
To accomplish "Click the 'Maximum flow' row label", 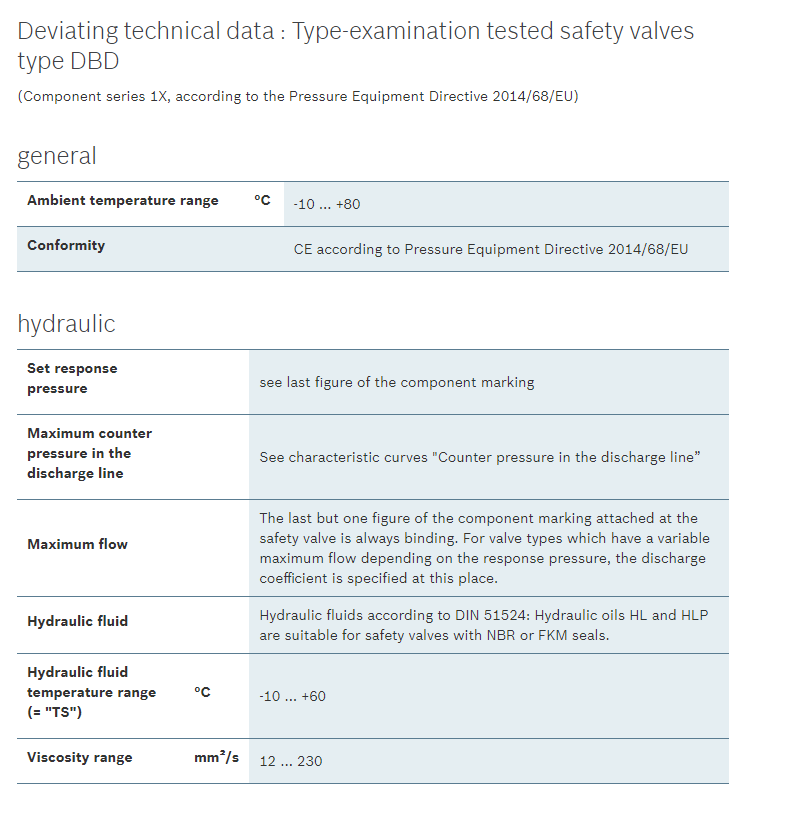I will click(77, 544).
